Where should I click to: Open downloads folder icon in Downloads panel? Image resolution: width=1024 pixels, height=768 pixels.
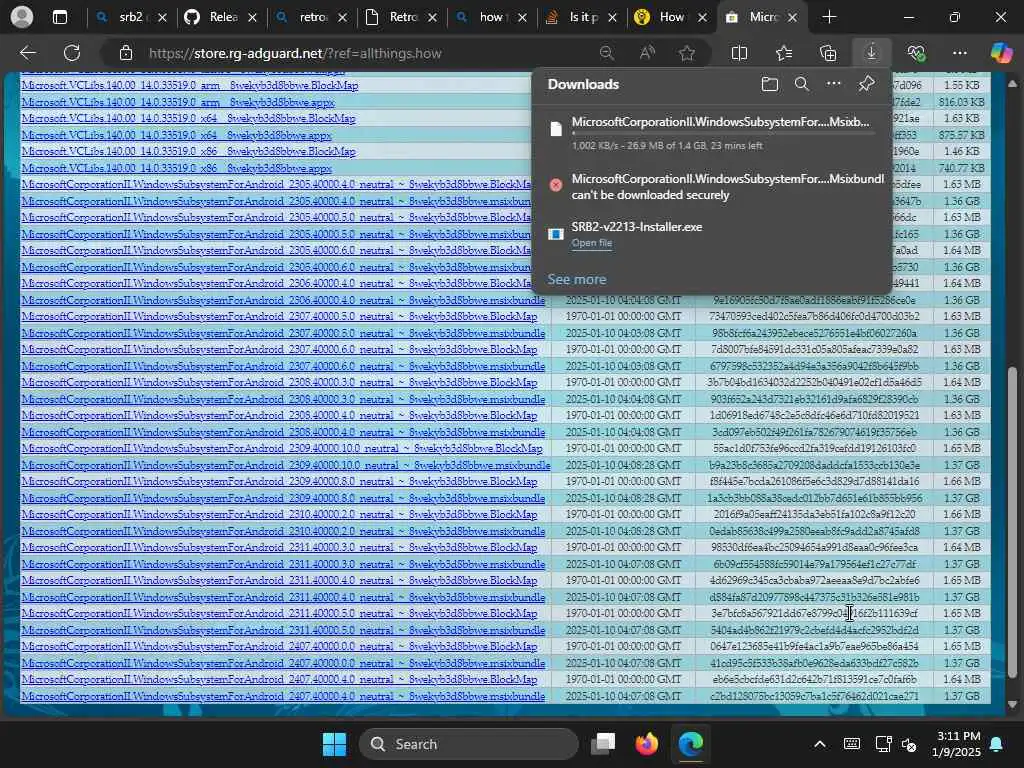(770, 84)
